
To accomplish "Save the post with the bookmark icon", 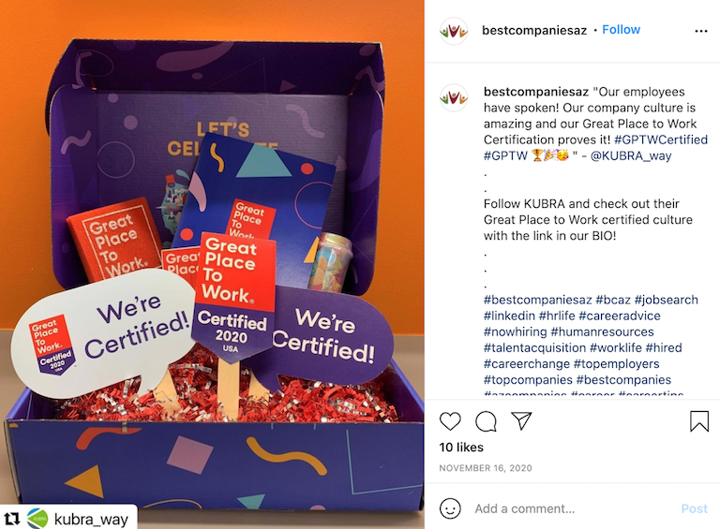I will point(699,421).
